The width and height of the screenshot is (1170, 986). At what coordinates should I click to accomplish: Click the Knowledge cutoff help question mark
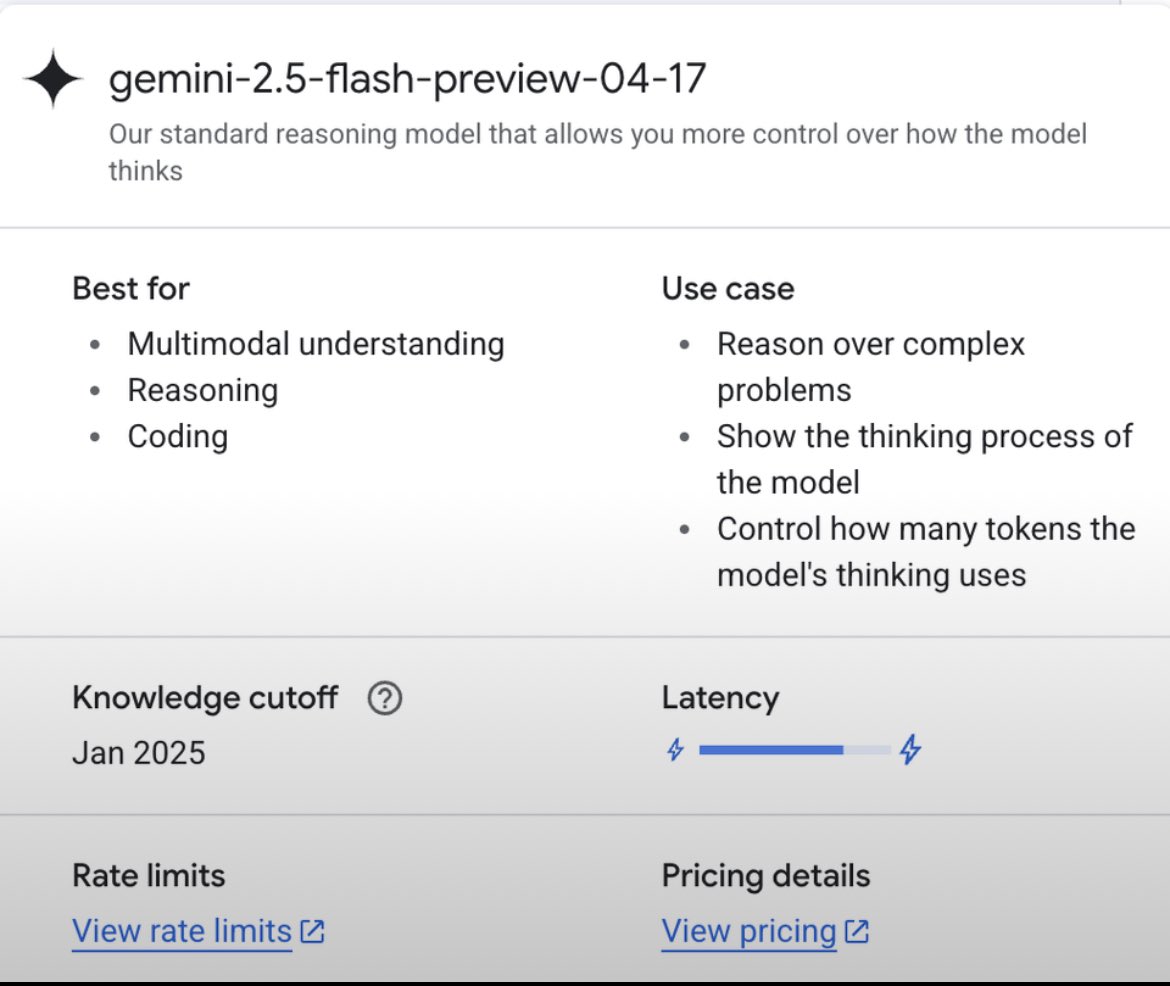point(385,698)
